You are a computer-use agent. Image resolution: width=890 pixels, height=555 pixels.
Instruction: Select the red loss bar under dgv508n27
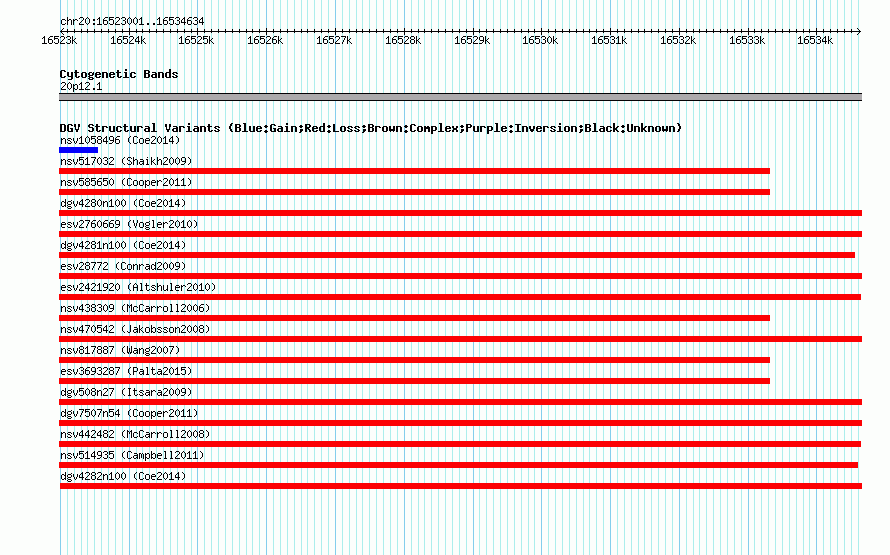[460, 402]
